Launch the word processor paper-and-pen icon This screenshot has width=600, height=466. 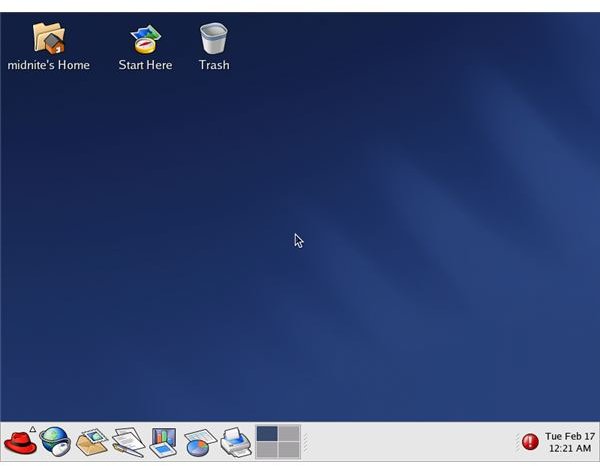pyautogui.click(x=128, y=442)
